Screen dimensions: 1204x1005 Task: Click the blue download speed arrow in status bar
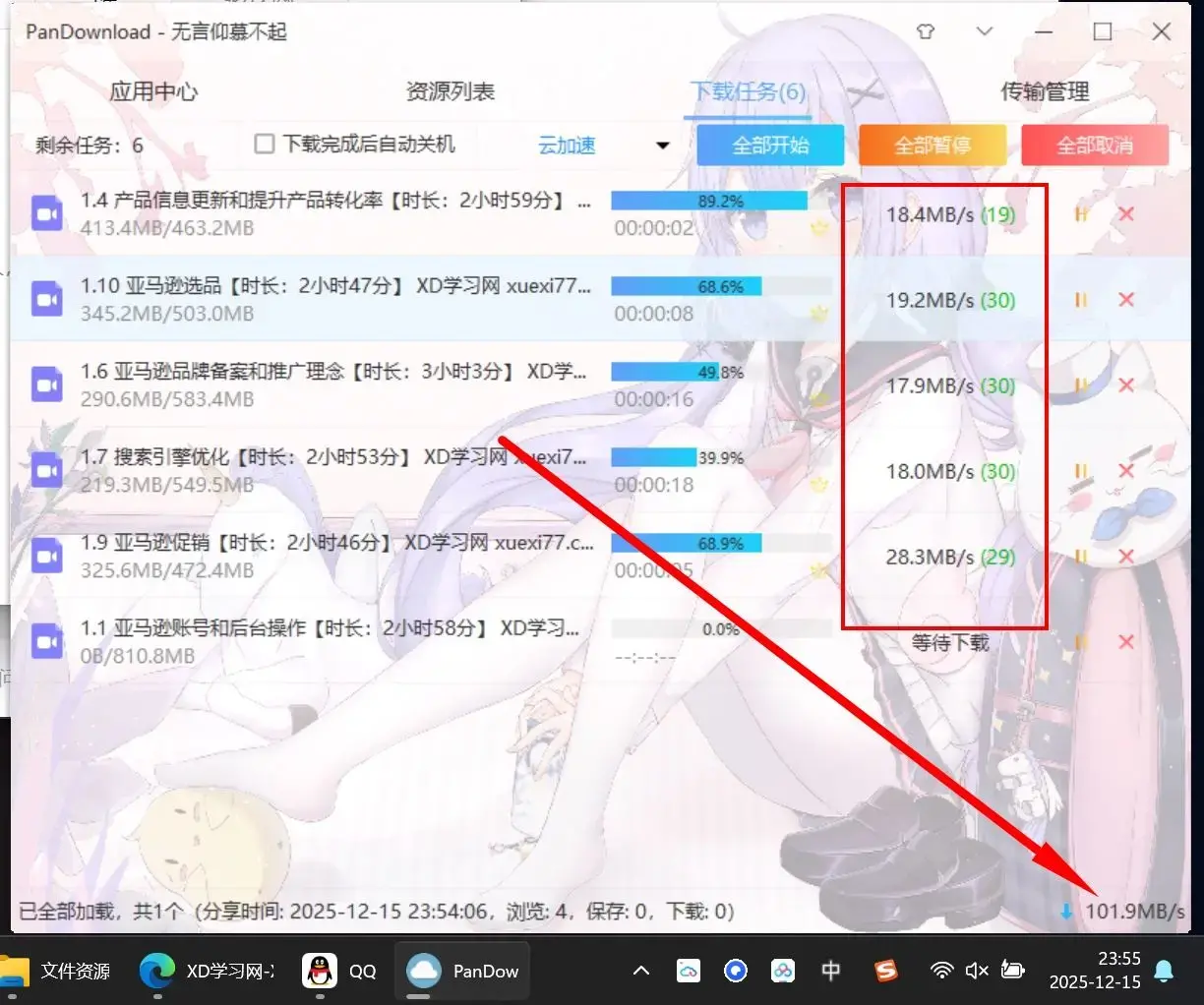[x=1067, y=912]
